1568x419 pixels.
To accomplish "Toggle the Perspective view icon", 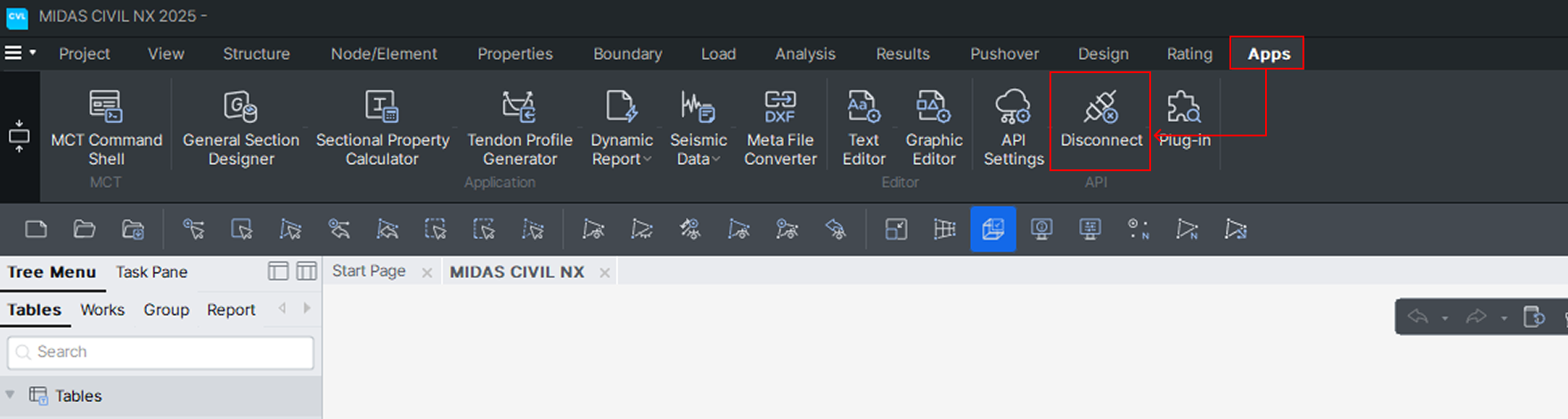I will coord(944,229).
